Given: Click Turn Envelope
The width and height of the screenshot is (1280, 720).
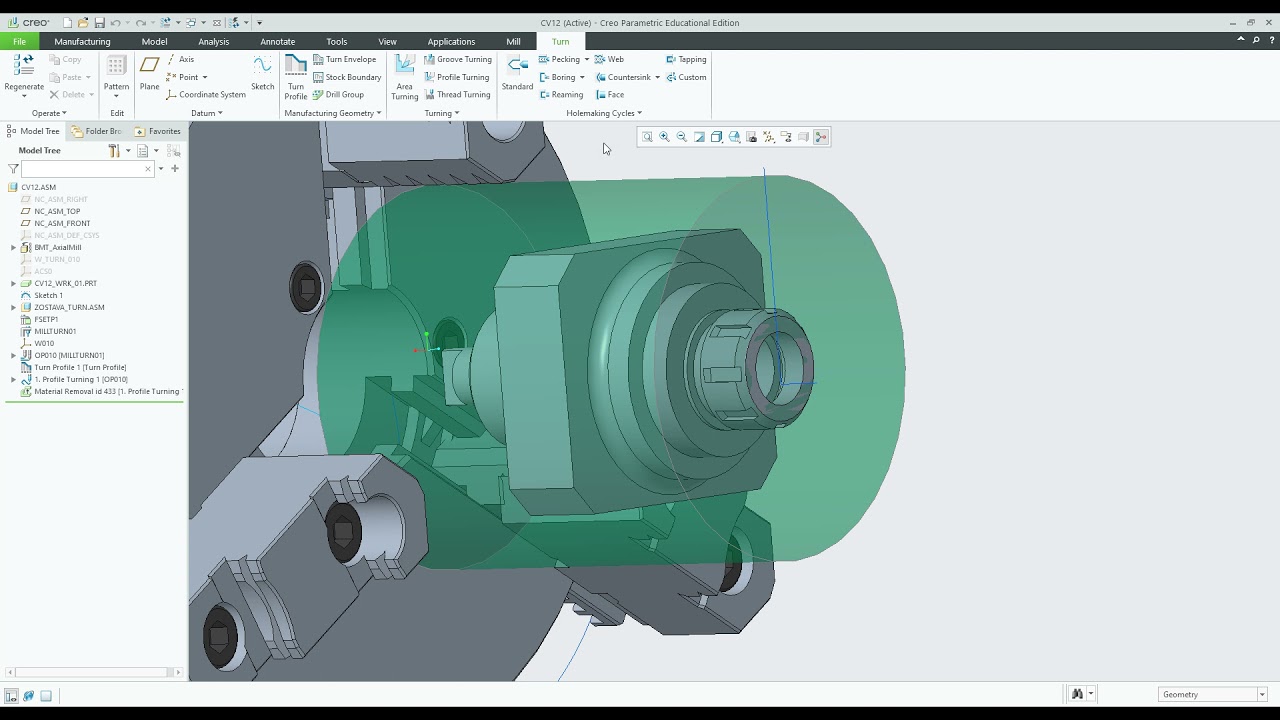Looking at the screenshot, I should pos(345,59).
